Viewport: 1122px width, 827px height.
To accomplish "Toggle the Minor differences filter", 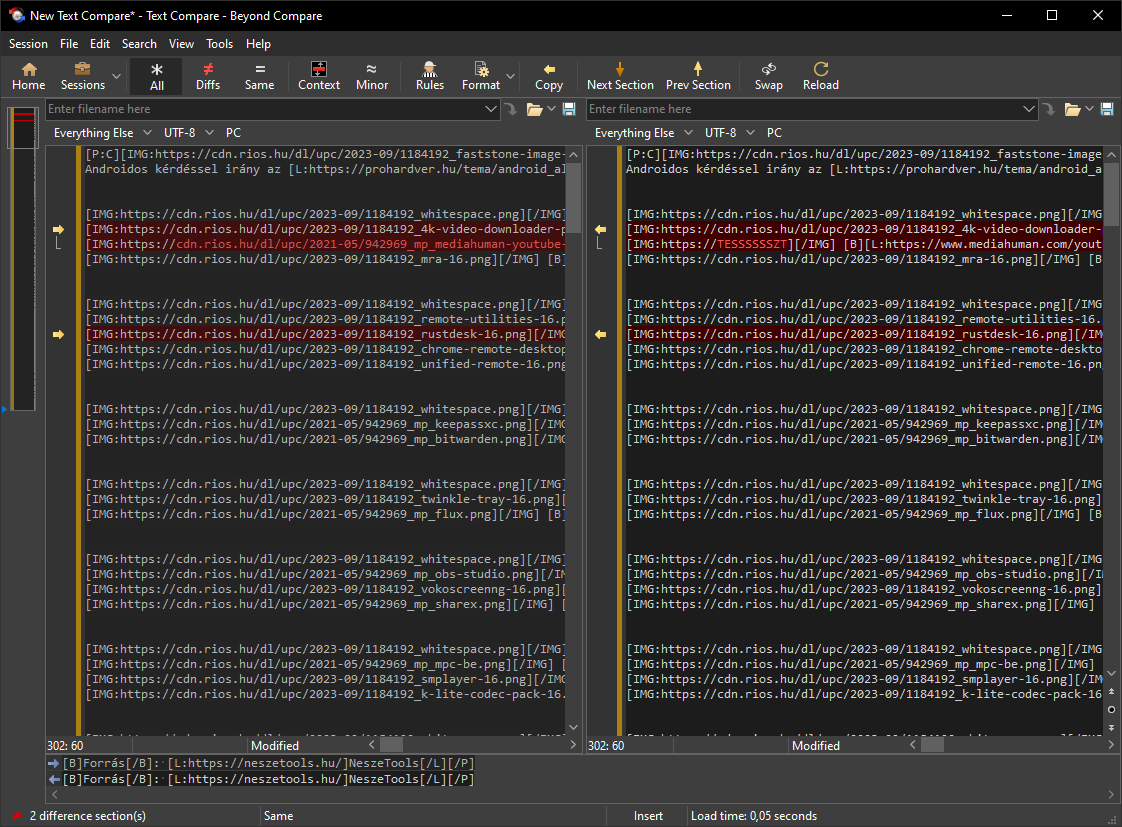I will [x=372, y=77].
